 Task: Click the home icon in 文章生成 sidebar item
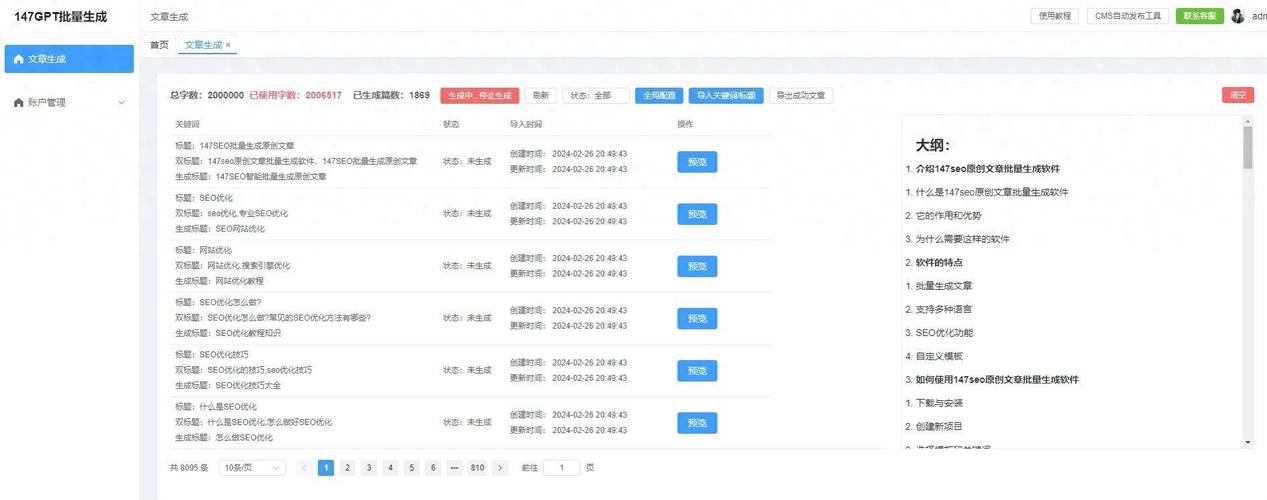[19, 59]
